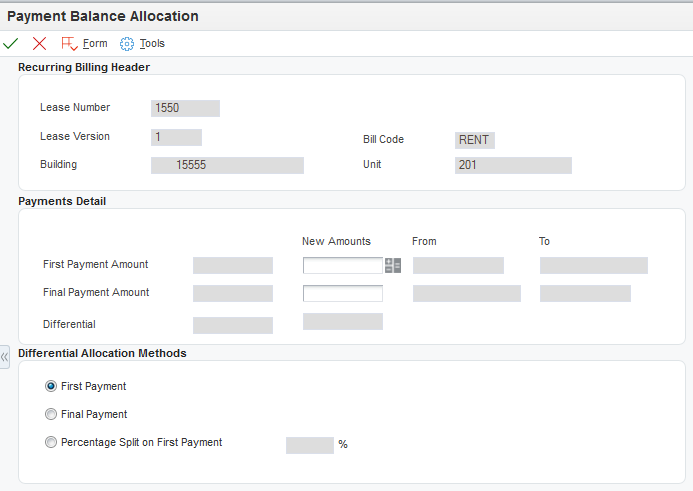Click the New Amounts First Payment input
This screenshot has height=491, width=693.
342,266
